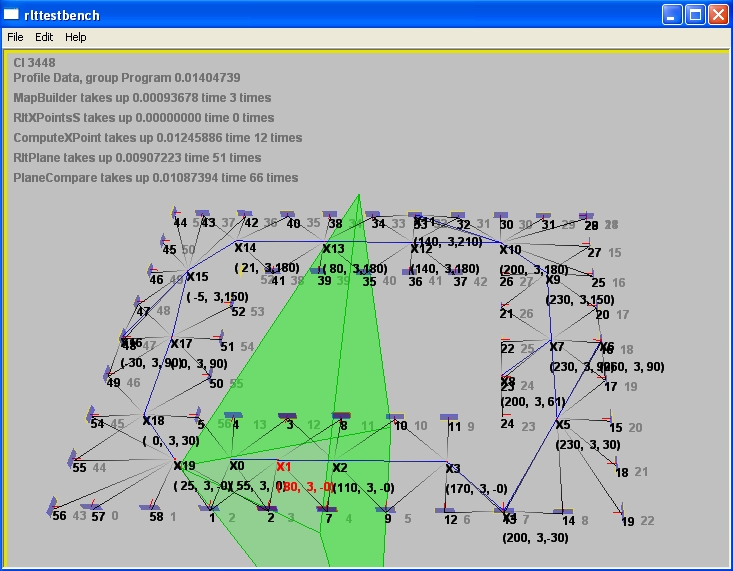Select the red highlighted X1 node
This screenshot has width=733, height=571.
click(x=283, y=466)
